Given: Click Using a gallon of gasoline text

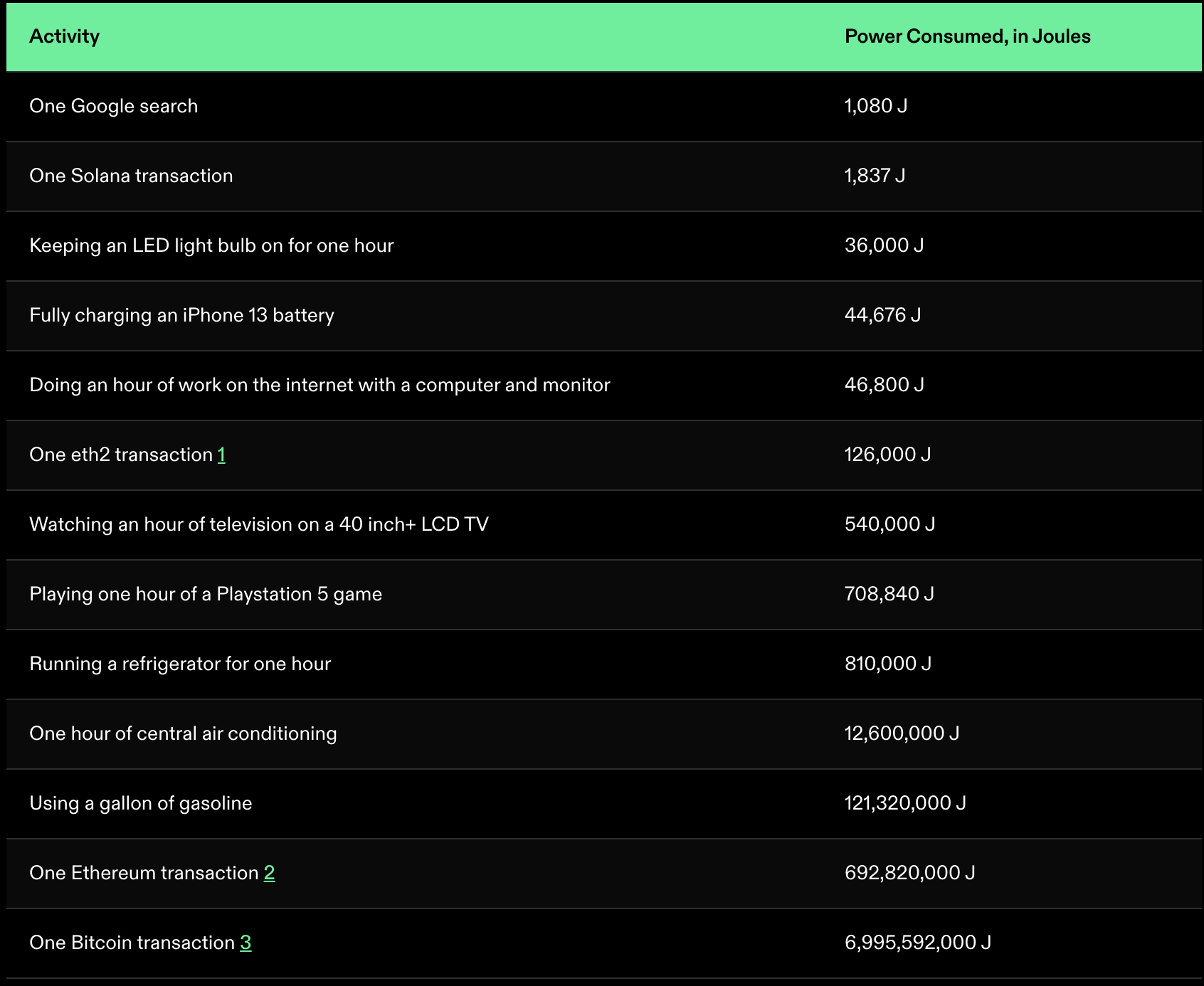Looking at the screenshot, I should [x=141, y=803].
